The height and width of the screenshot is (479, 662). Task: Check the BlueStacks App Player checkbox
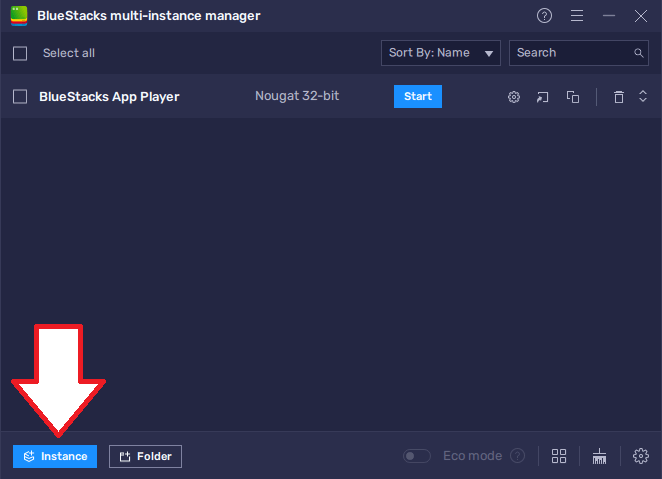pyautogui.click(x=20, y=97)
